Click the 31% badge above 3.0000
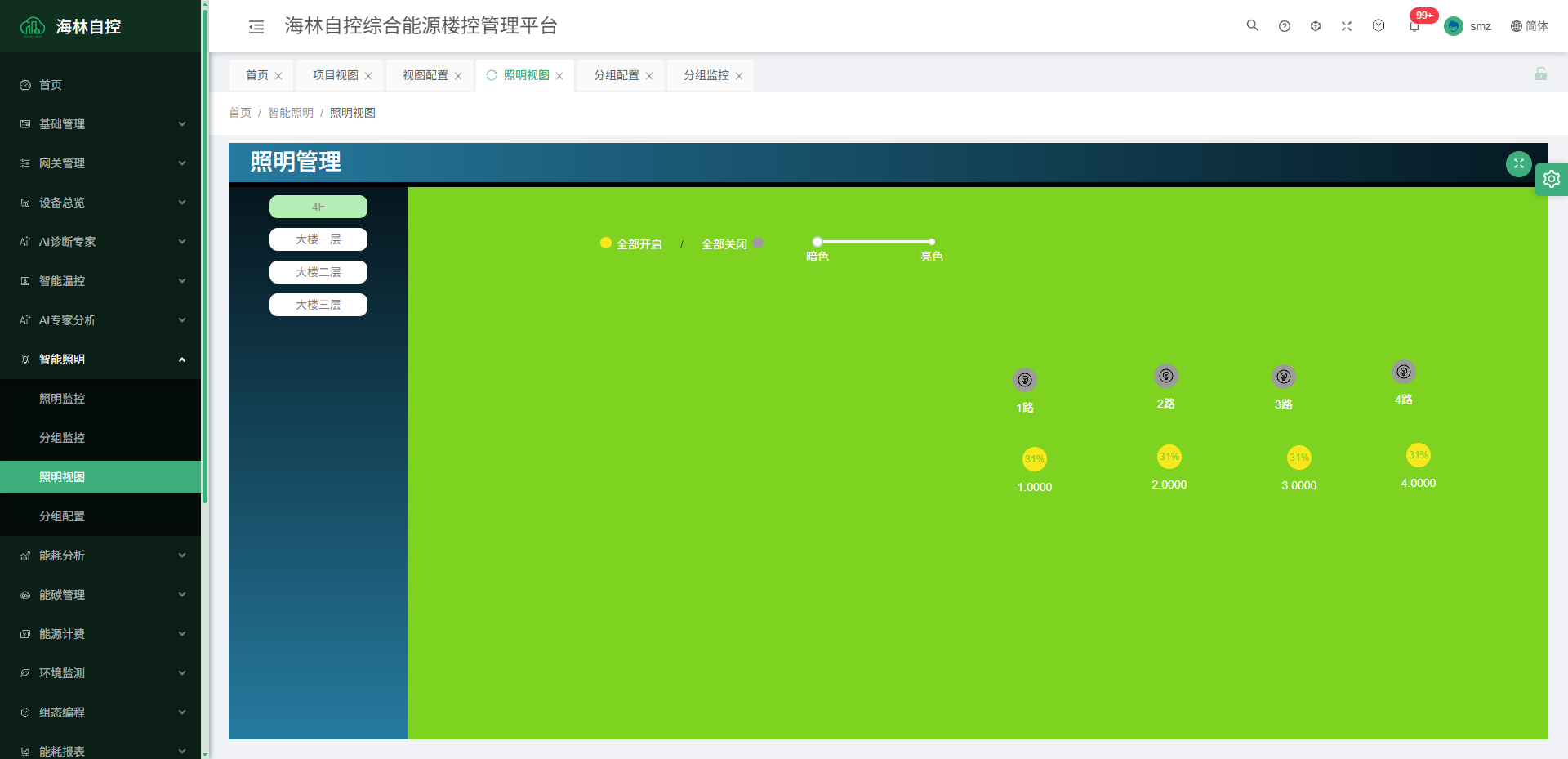The height and width of the screenshot is (759, 1568). [1299, 458]
